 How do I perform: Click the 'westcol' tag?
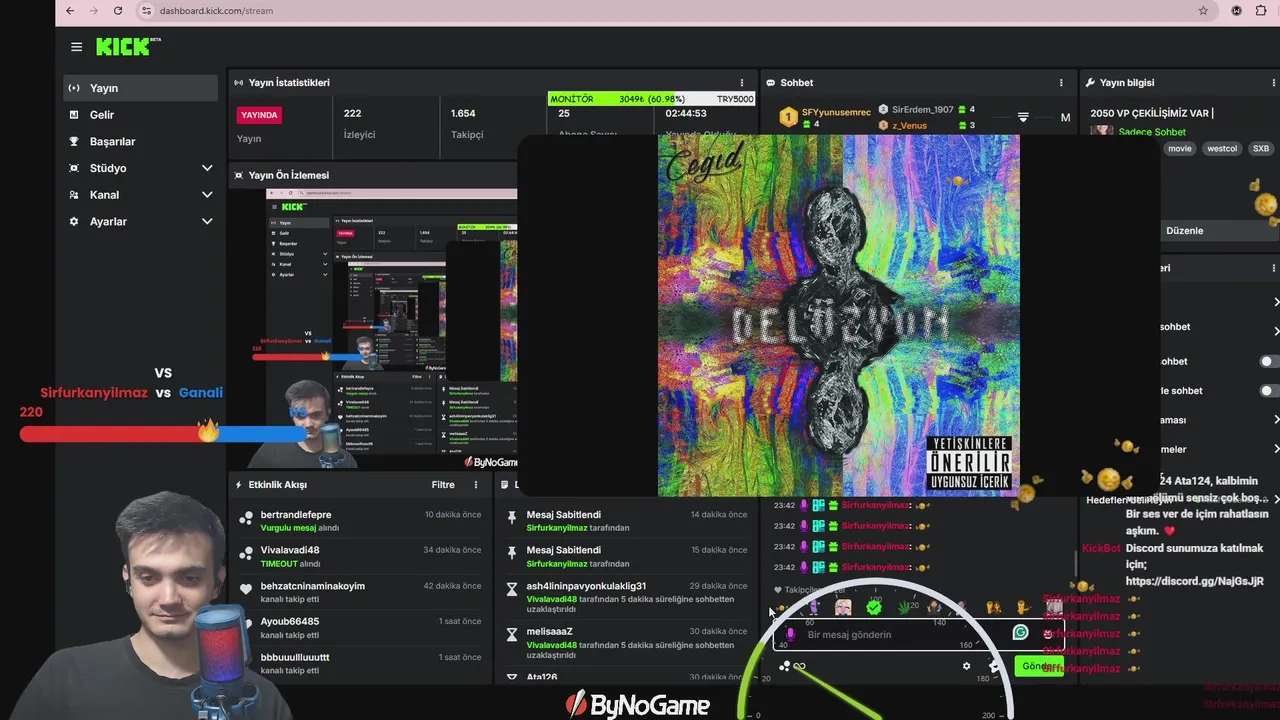[x=1222, y=148]
